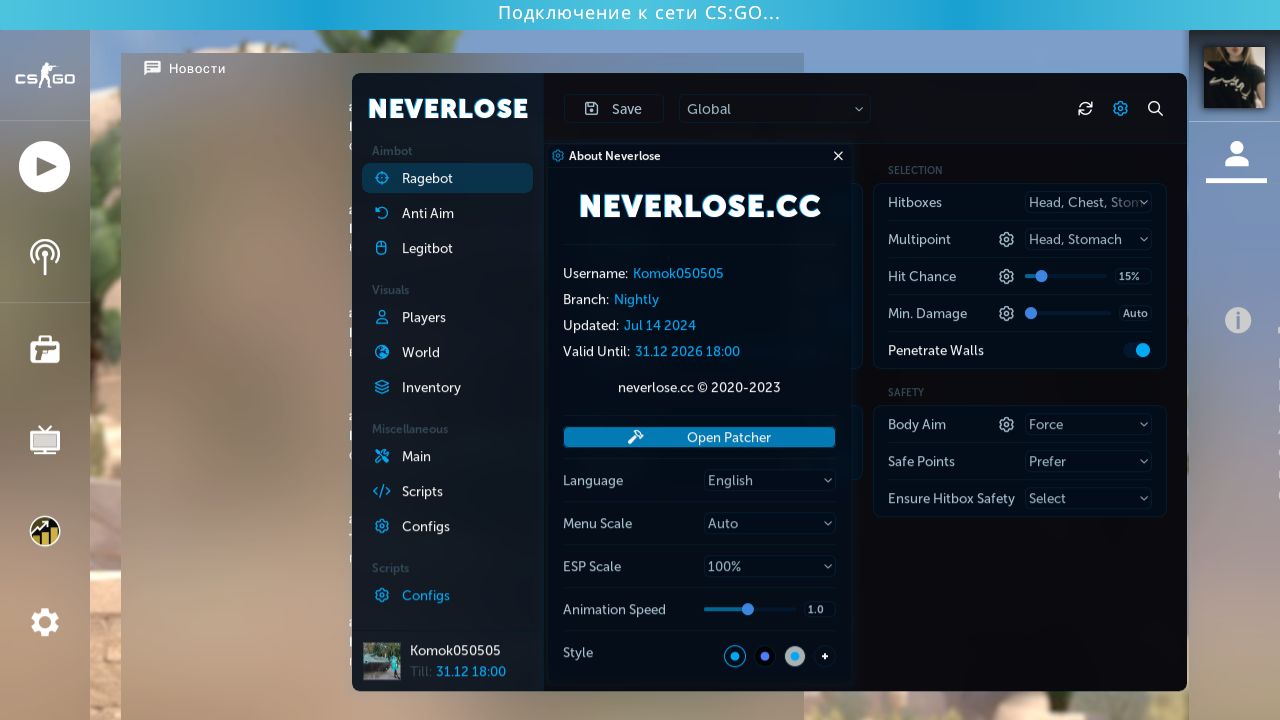Viewport: 1280px width, 720px height.
Task: Toggle Penetrate Walls switch
Action: pyautogui.click(x=1137, y=351)
